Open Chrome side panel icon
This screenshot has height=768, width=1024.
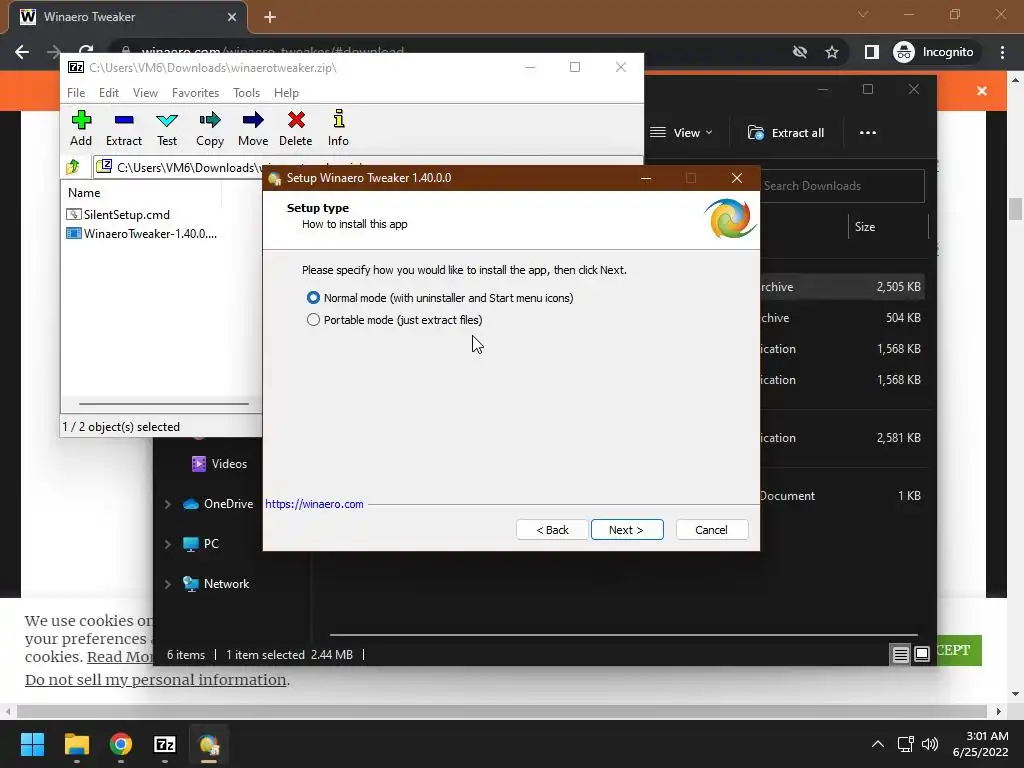(872, 52)
